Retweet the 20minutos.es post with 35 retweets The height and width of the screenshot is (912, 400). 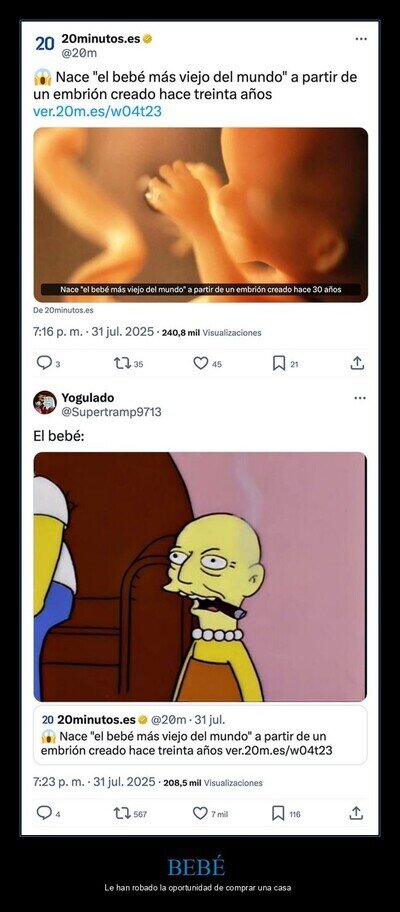tap(122, 363)
